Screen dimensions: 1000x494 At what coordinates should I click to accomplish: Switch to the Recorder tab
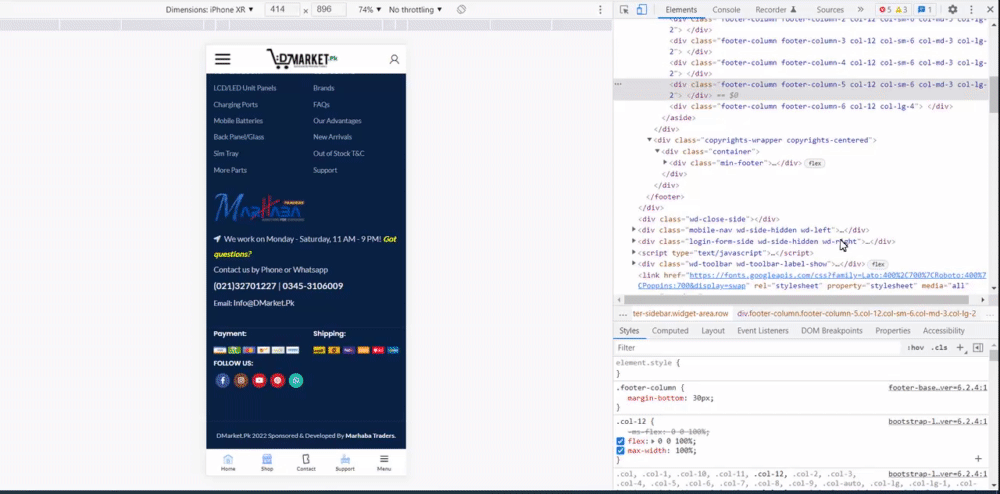pyautogui.click(x=776, y=10)
